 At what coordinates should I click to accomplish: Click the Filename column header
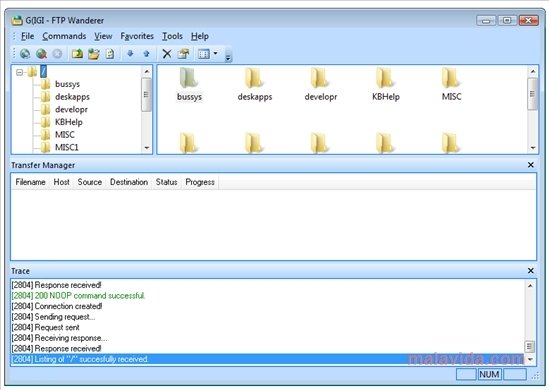click(30, 182)
